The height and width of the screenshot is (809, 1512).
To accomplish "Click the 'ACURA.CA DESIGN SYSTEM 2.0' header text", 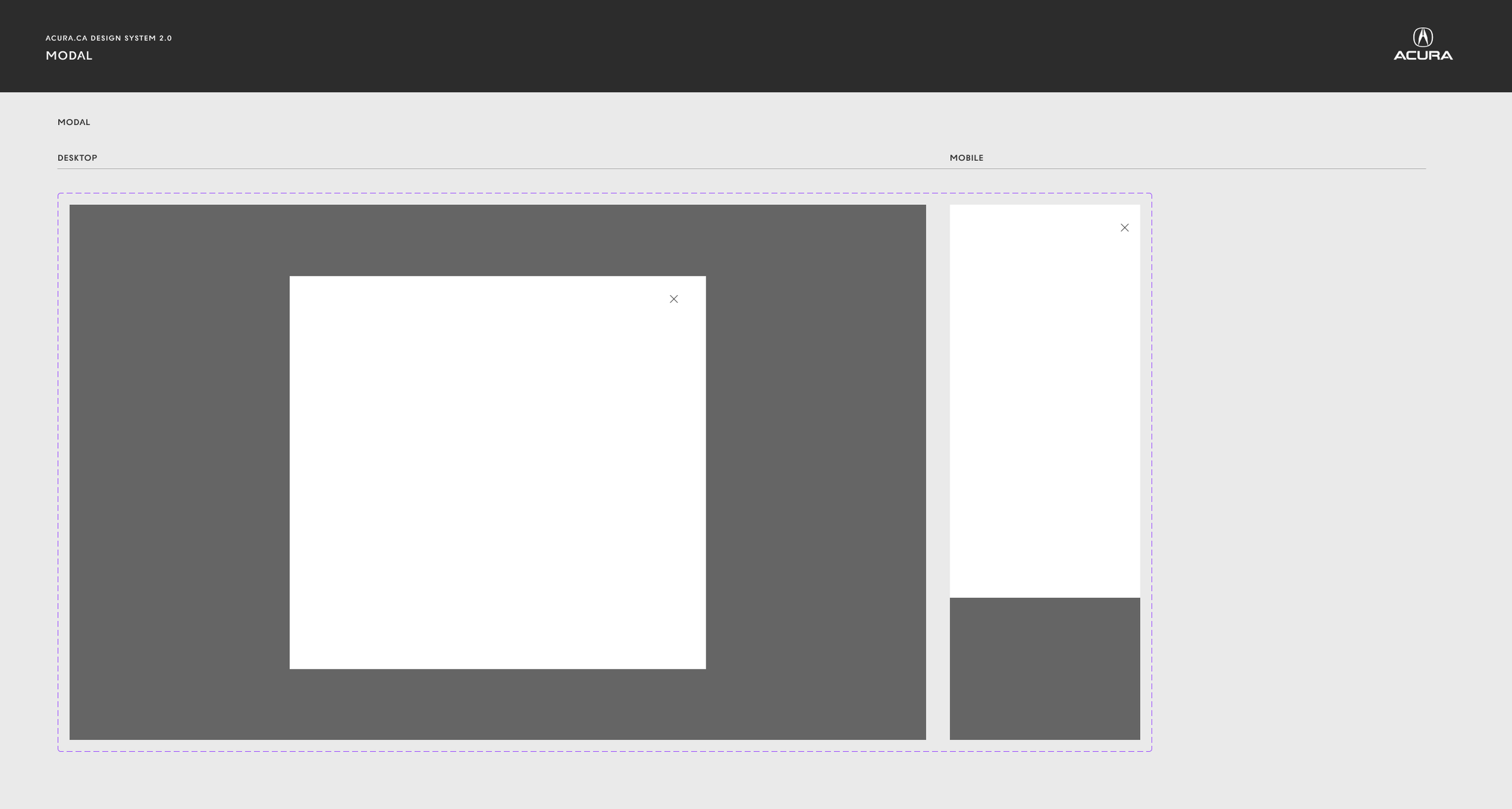I will point(109,38).
